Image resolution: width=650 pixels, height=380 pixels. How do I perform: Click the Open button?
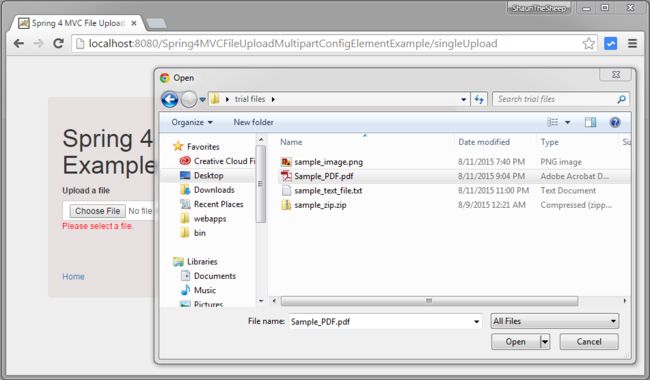516,342
